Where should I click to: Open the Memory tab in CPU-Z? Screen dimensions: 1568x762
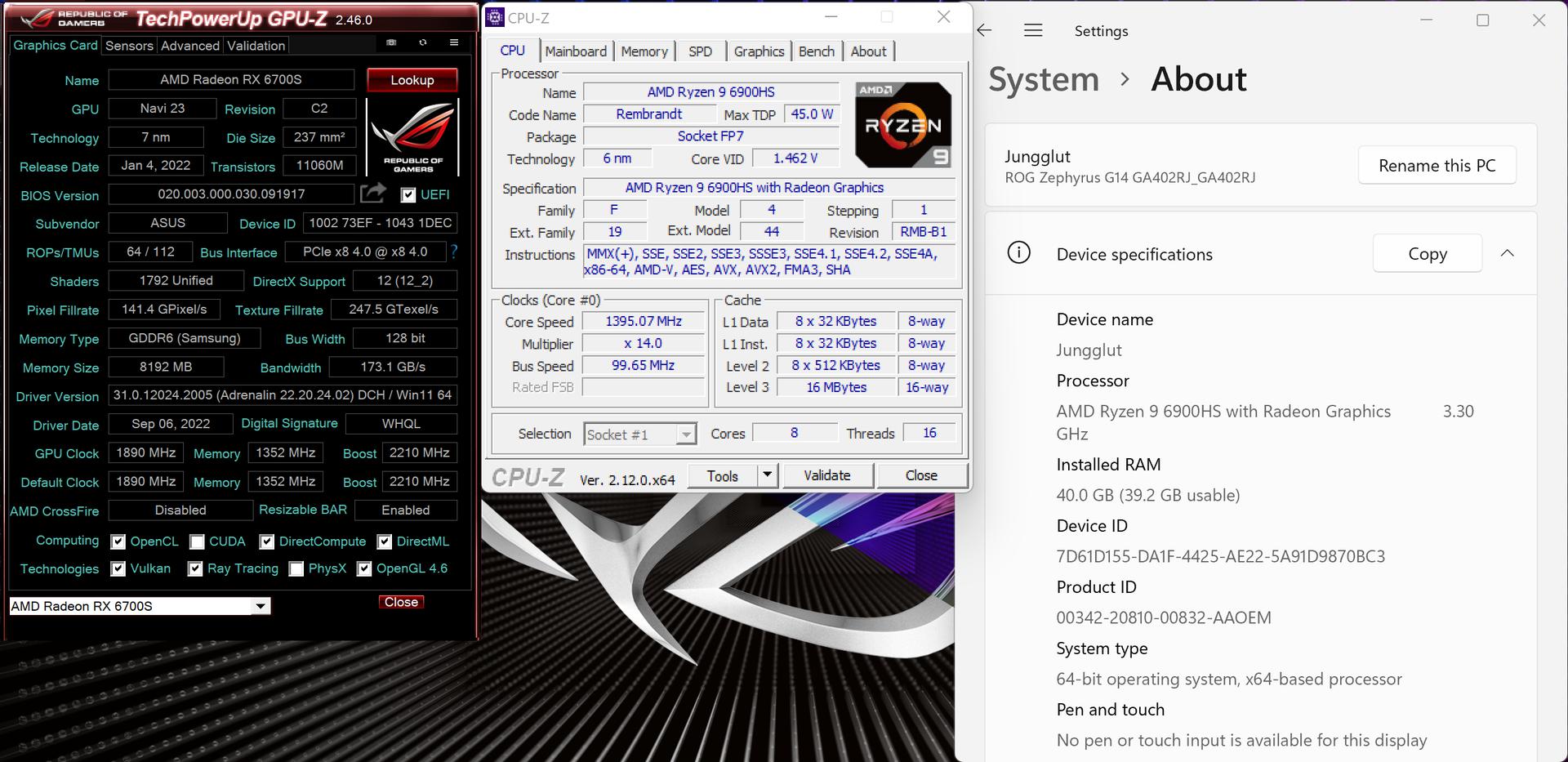click(x=644, y=51)
